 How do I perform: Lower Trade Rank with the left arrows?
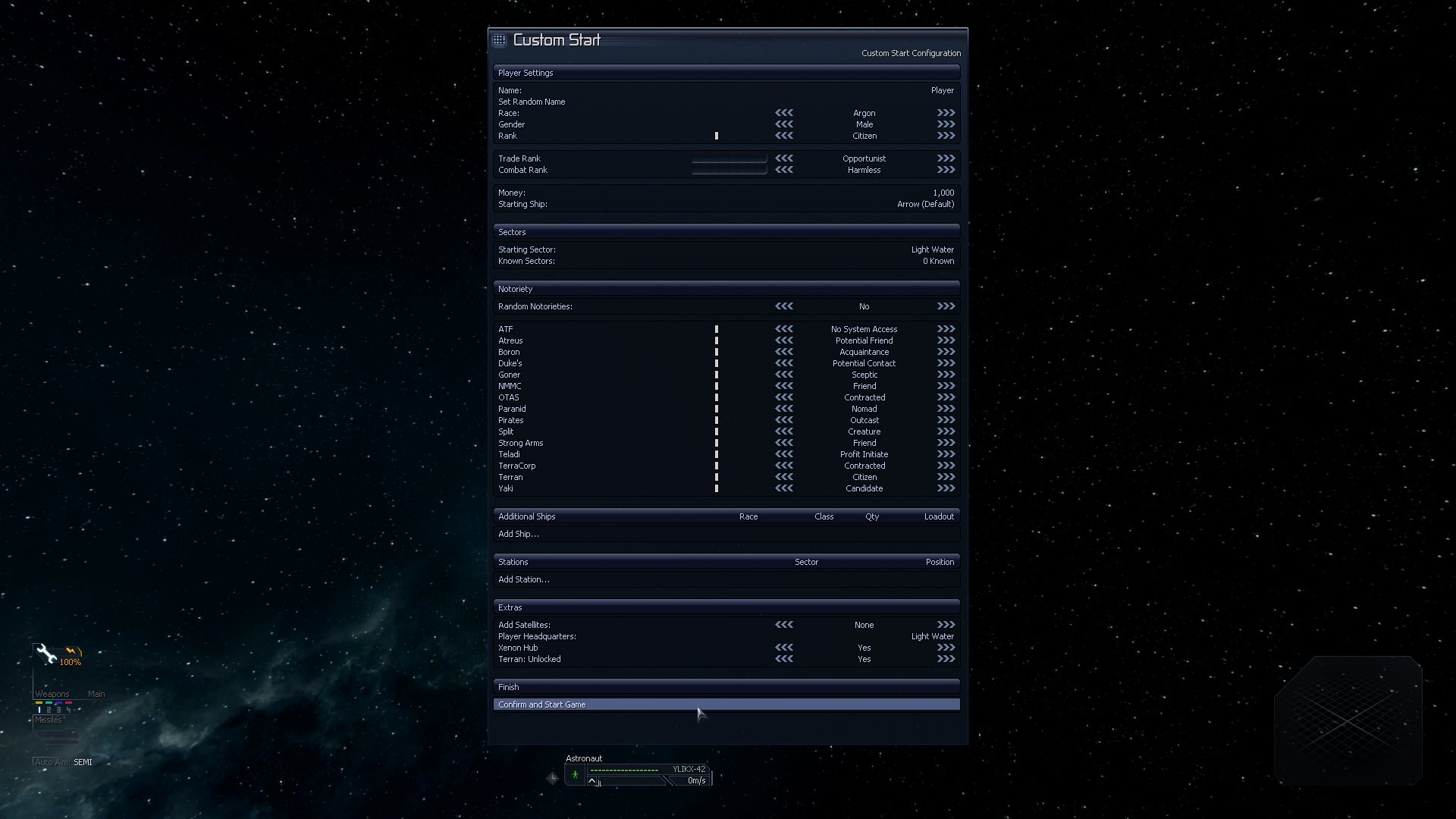coord(784,158)
